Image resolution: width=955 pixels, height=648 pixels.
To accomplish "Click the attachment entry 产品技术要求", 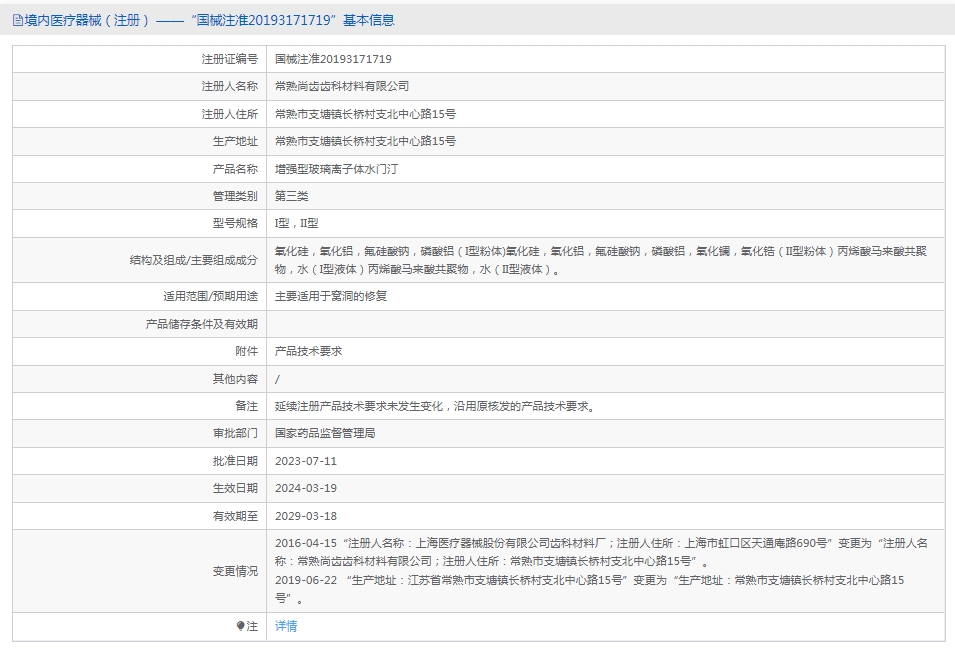I will [x=308, y=351].
